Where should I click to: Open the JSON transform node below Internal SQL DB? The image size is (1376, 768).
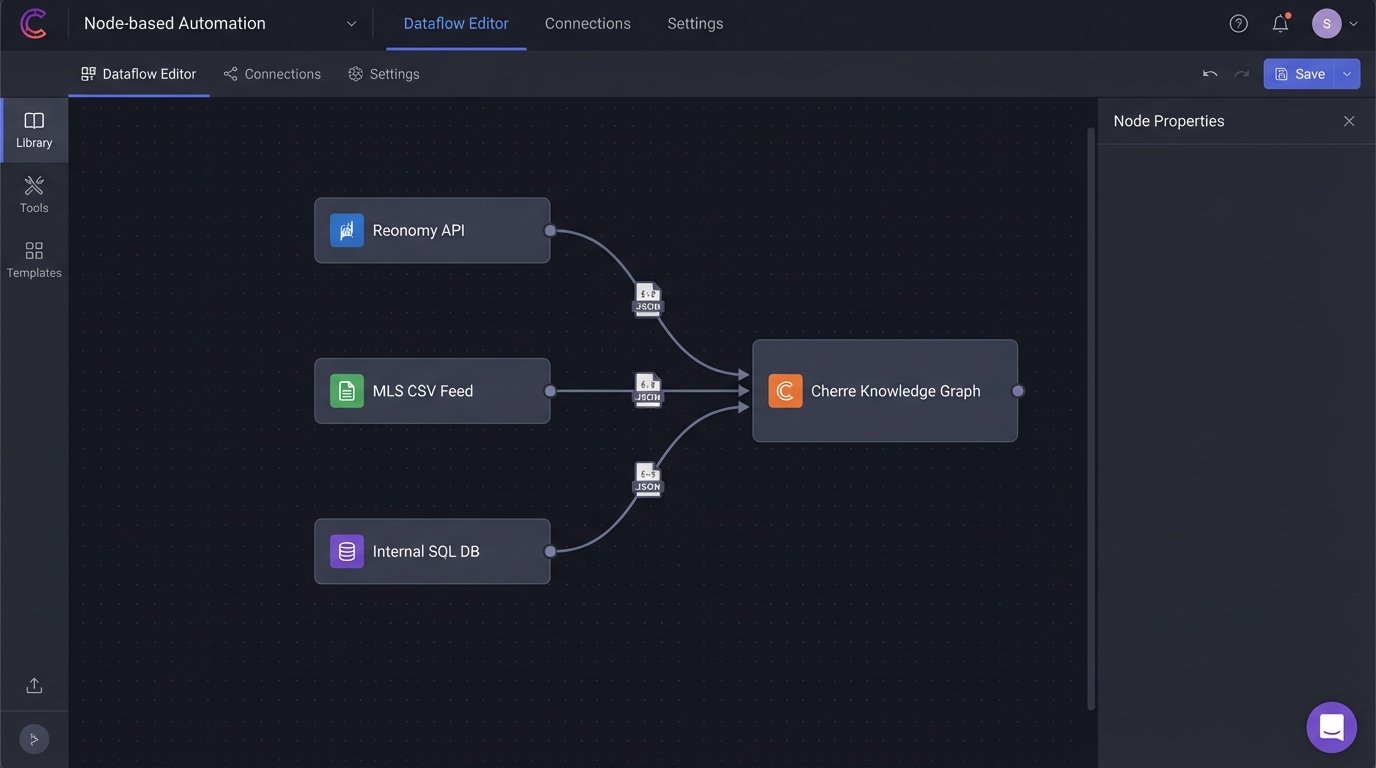pyautogui.click(x=646, y=478)
